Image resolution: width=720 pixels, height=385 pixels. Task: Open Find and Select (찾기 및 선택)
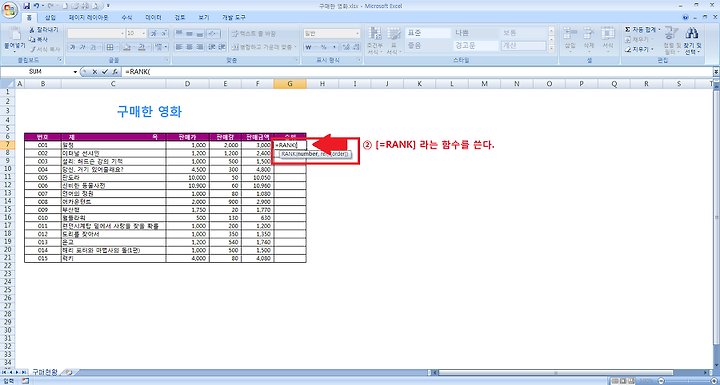click(x=692, y=40)
